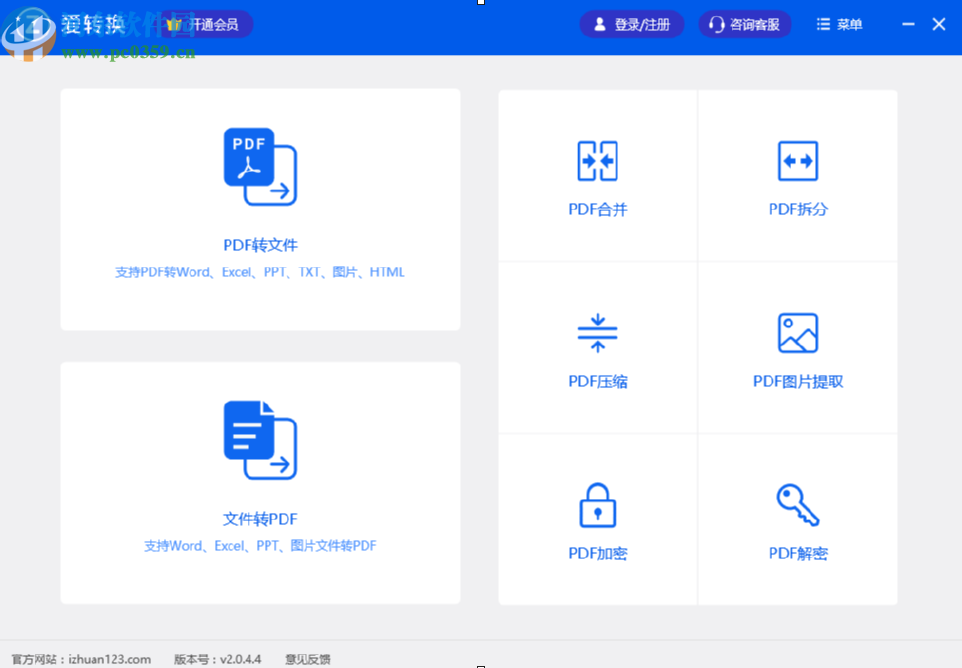Select the PDF加密 encryption tool
This screenshot has height=668, width=962.
(x=597, y=520)
